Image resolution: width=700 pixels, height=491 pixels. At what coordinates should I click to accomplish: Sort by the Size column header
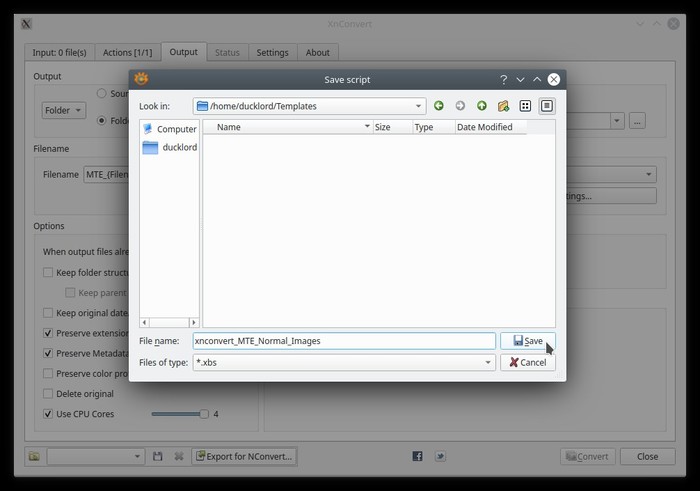392,127
